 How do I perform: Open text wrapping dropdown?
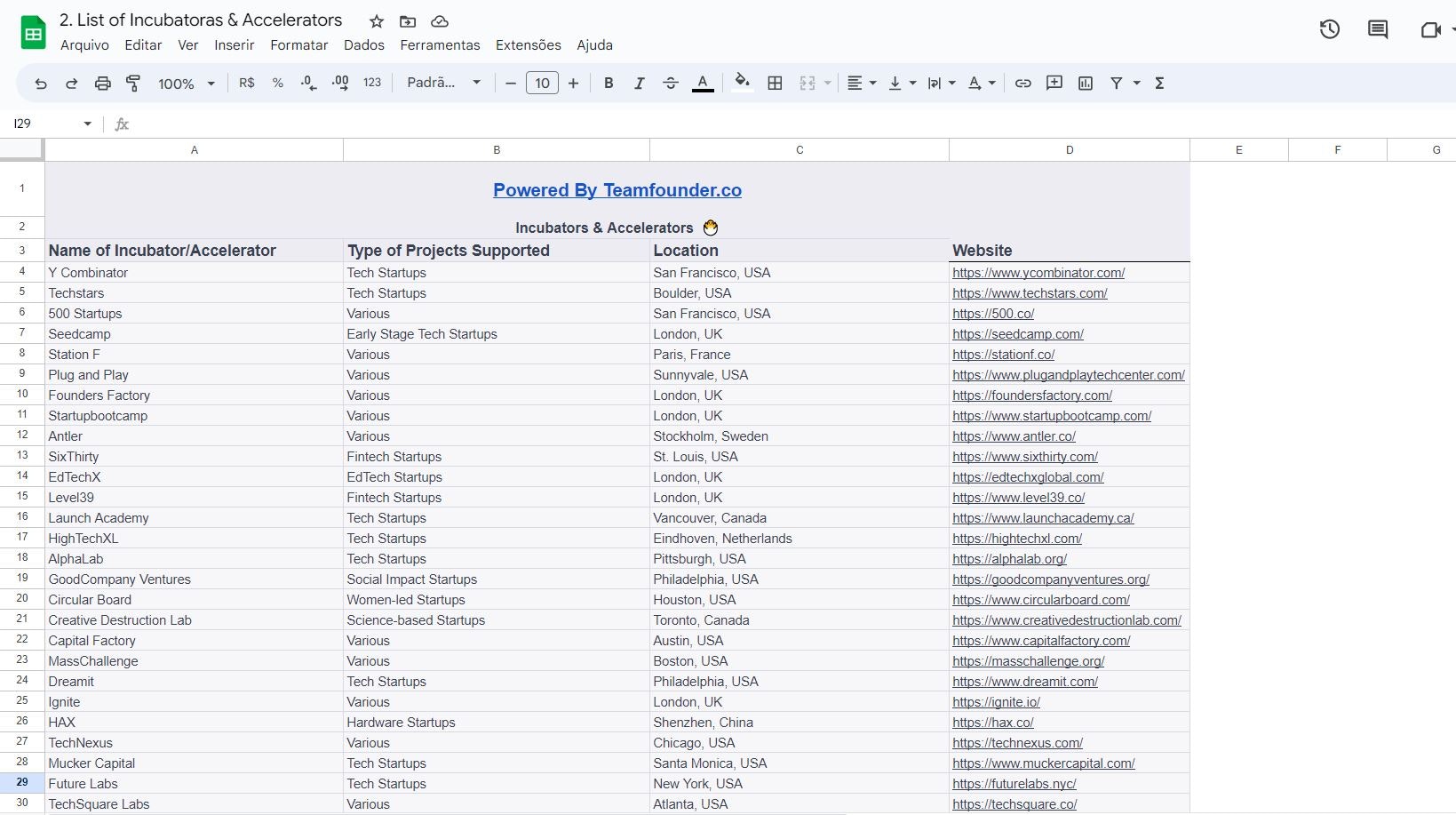[942, 84]
